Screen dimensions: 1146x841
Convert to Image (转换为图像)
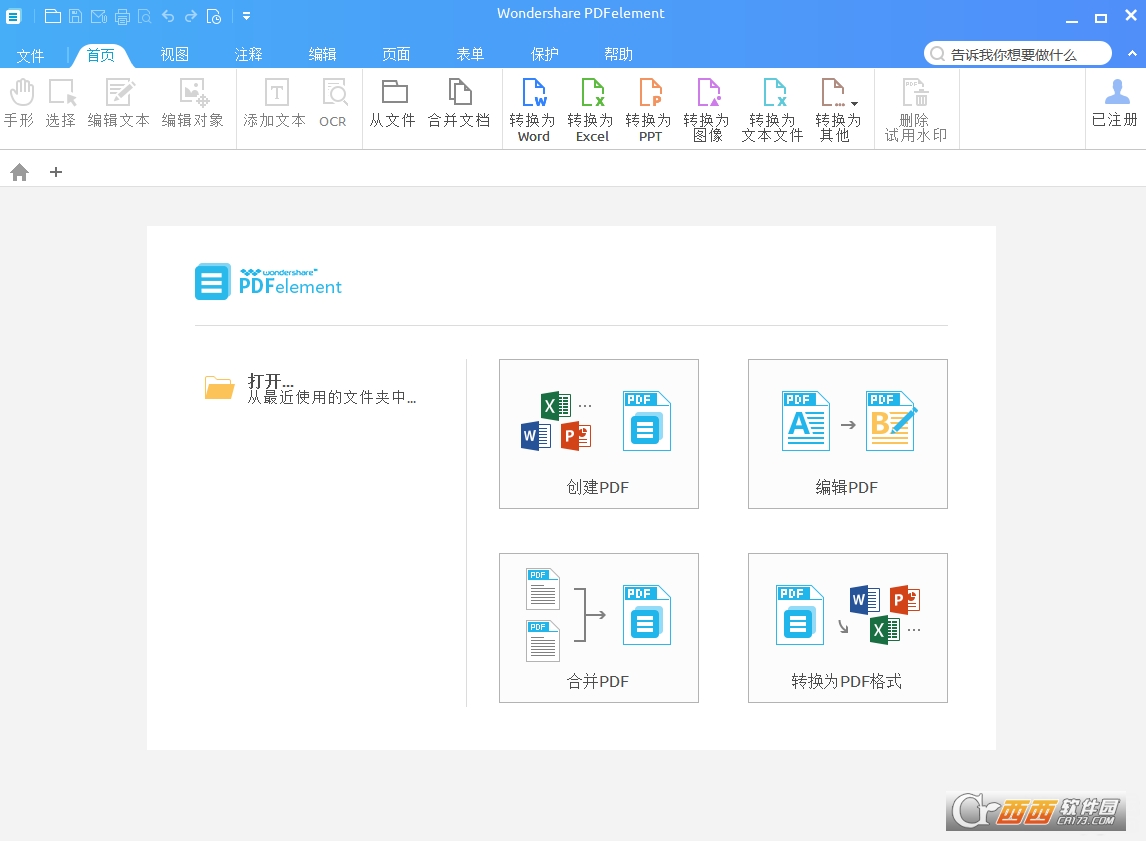[707, 110]
